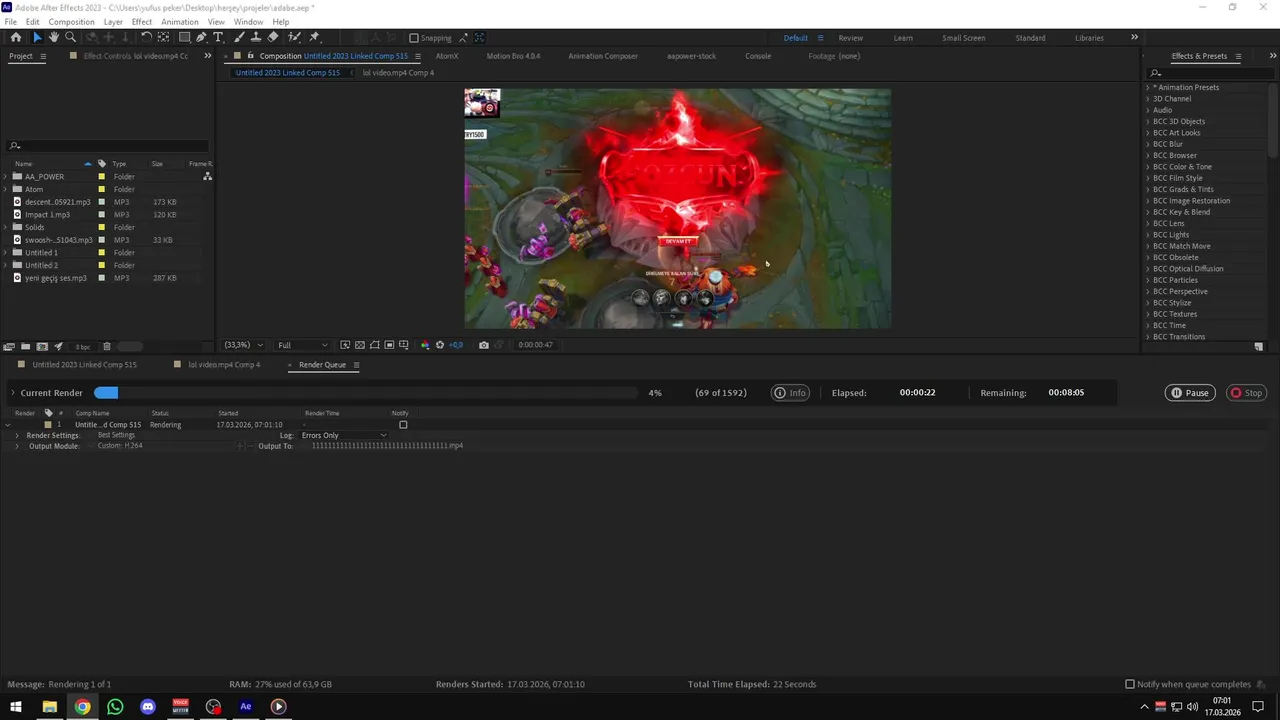Open the Log Errors Only dropdown
Image resolution: width=1280 pixels, height=720 pixels.
(344, 436)
